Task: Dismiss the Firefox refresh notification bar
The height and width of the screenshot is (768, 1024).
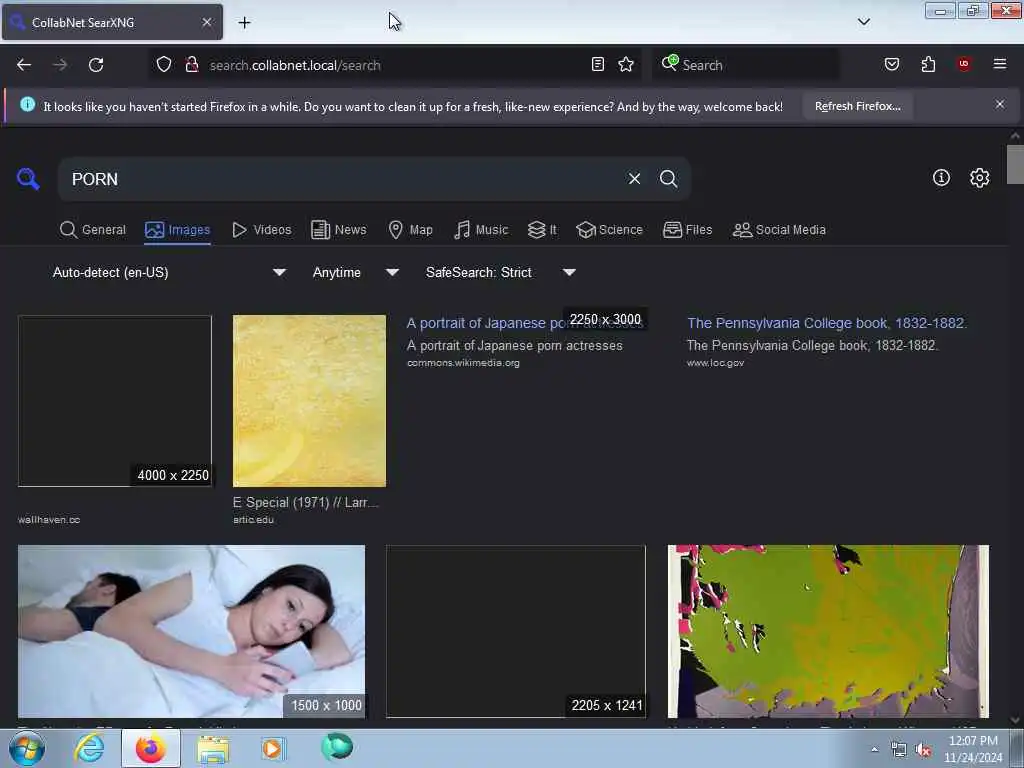Action: [1000, 104]
